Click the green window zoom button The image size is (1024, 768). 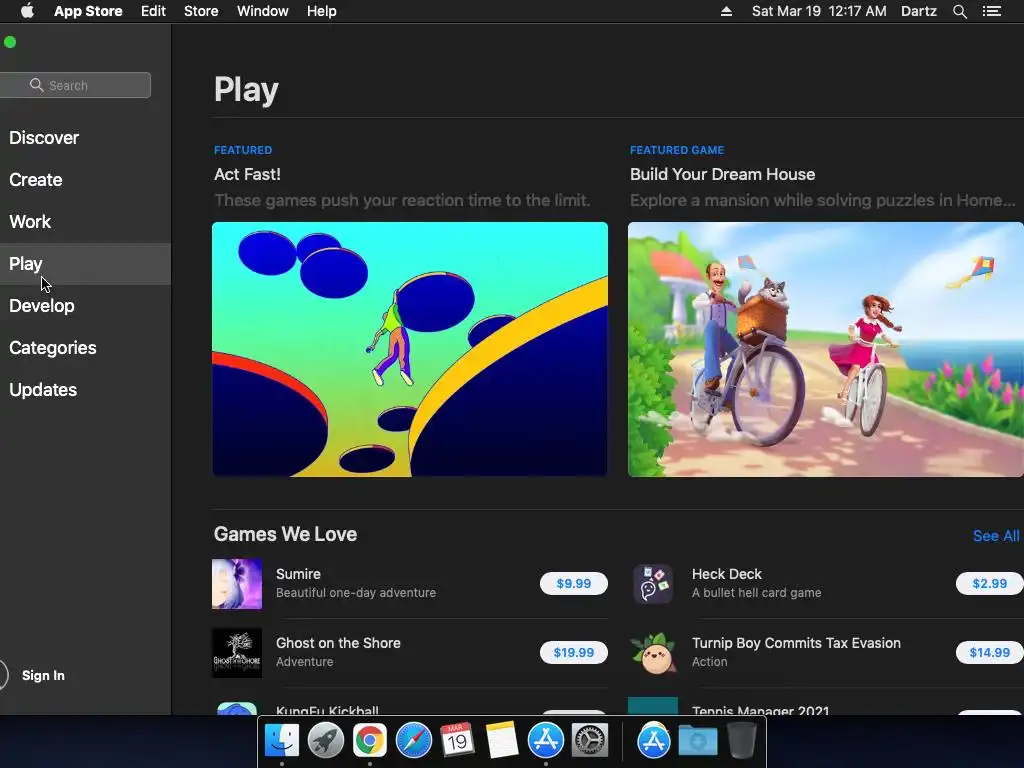(x=10, y=42)
